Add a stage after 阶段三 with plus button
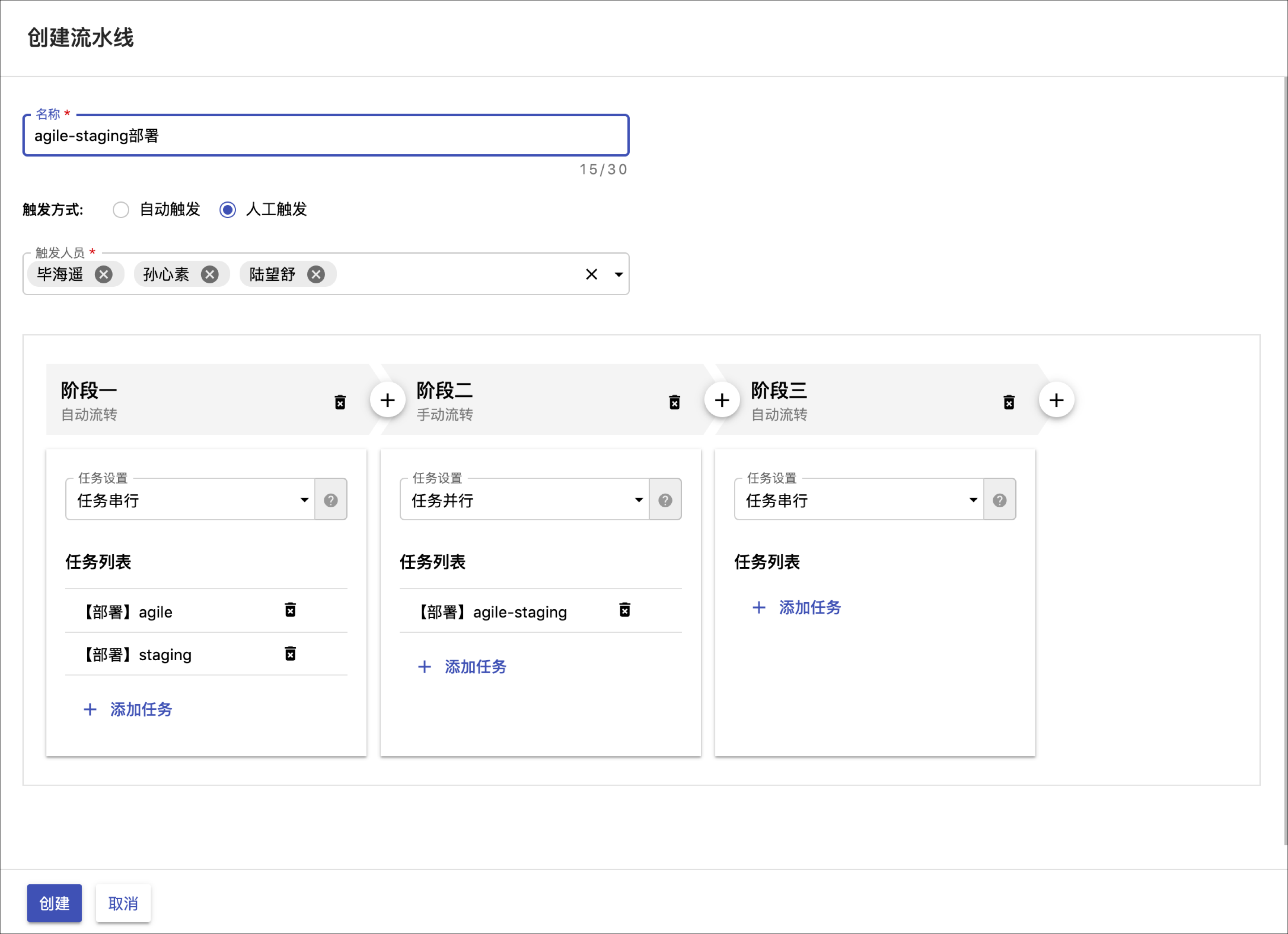 1057,400
